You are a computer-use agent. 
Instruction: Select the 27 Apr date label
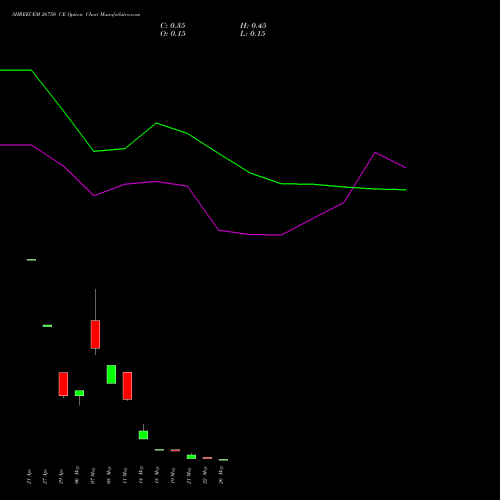pos(45,476)
